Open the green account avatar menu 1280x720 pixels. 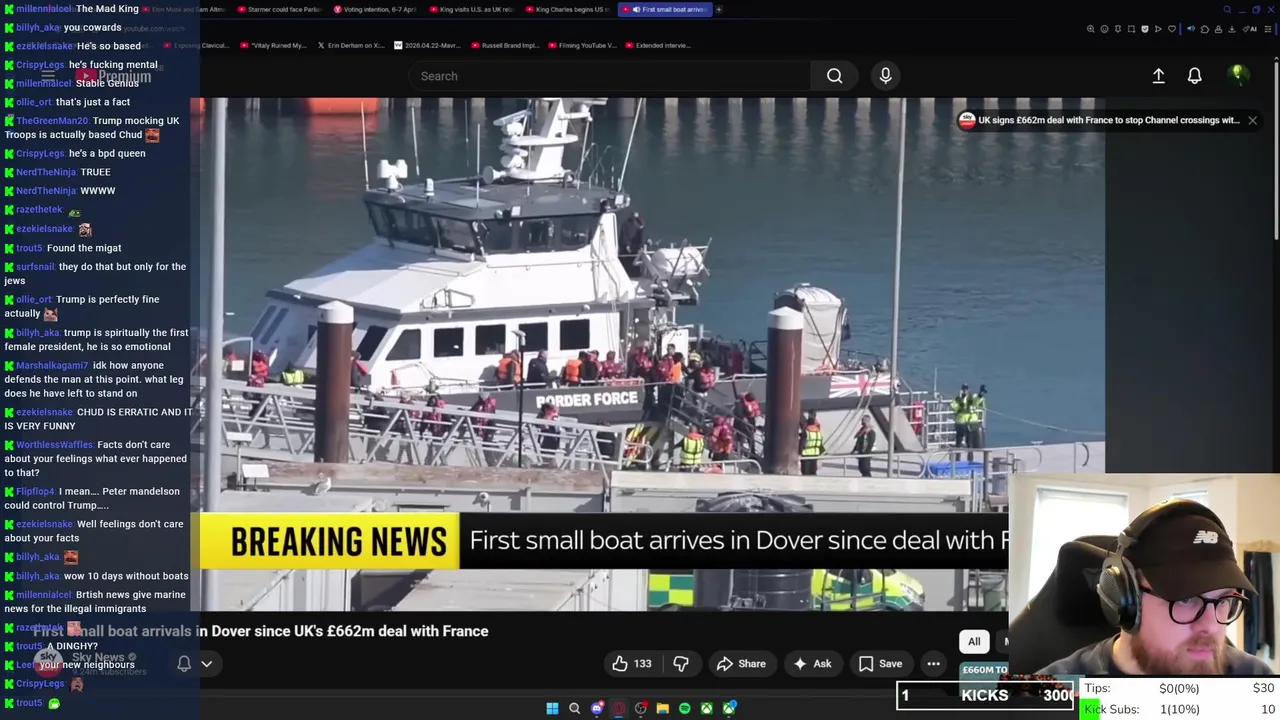click(x=1237, y=75)
